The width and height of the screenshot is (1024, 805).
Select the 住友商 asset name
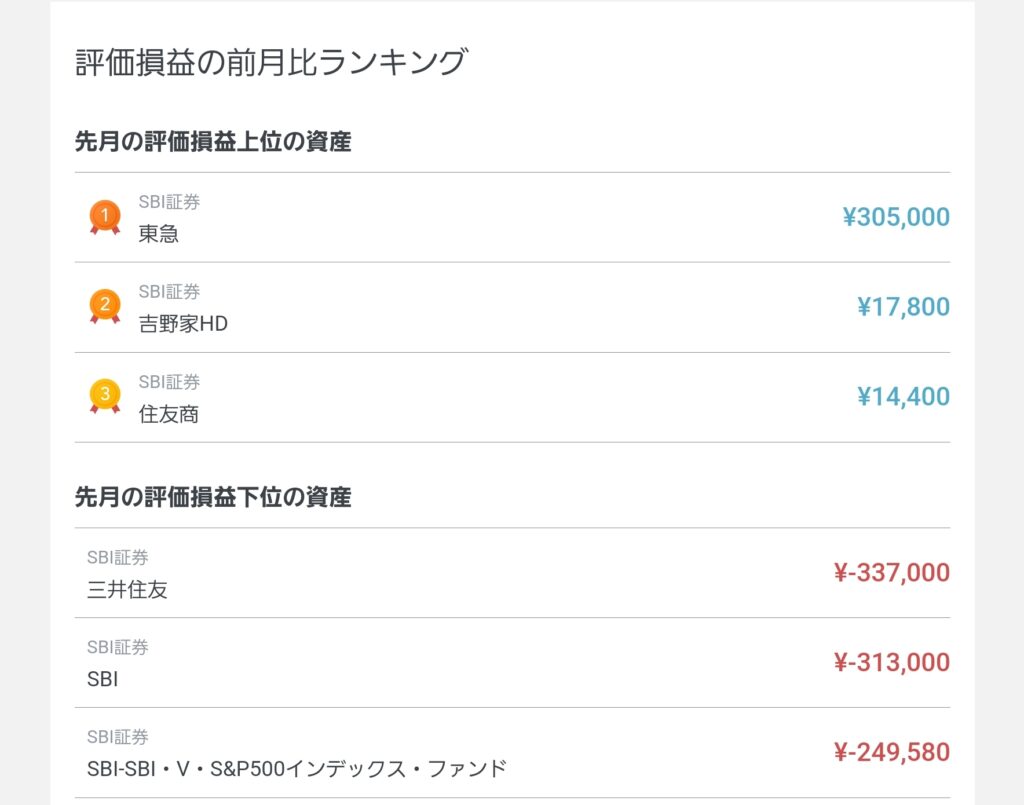[168, 414]
